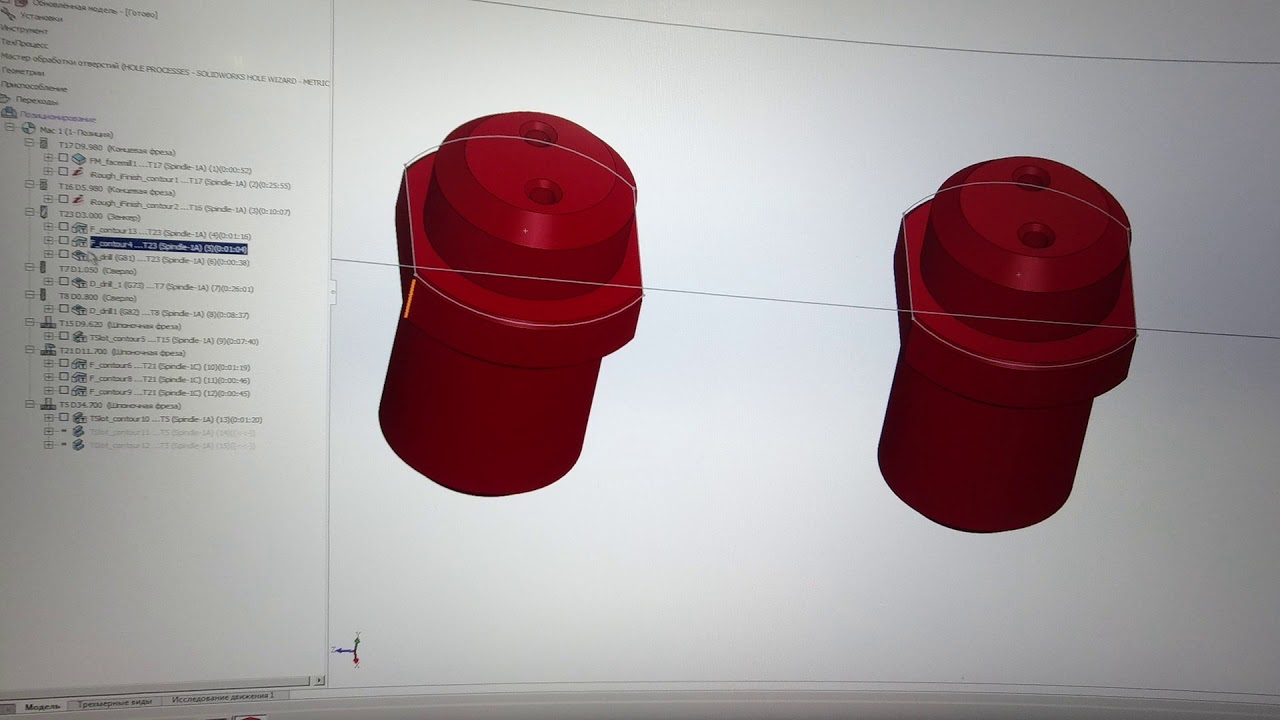Select the Переходы tree item

coord(36,100)
